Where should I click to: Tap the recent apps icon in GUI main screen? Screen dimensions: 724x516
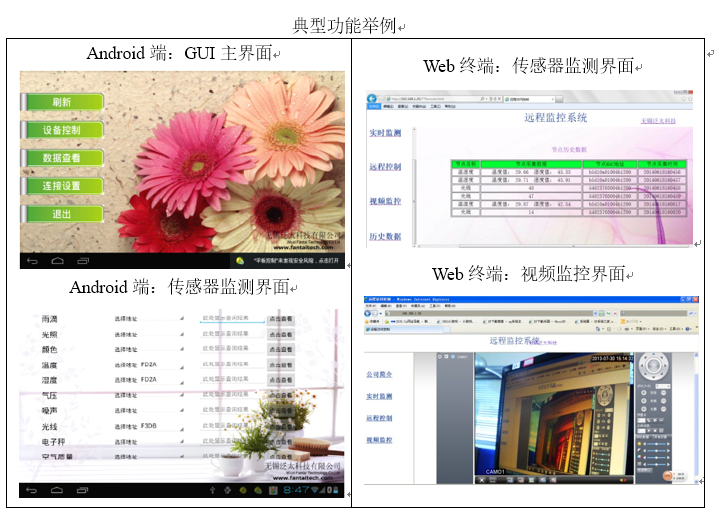[83, 261]
